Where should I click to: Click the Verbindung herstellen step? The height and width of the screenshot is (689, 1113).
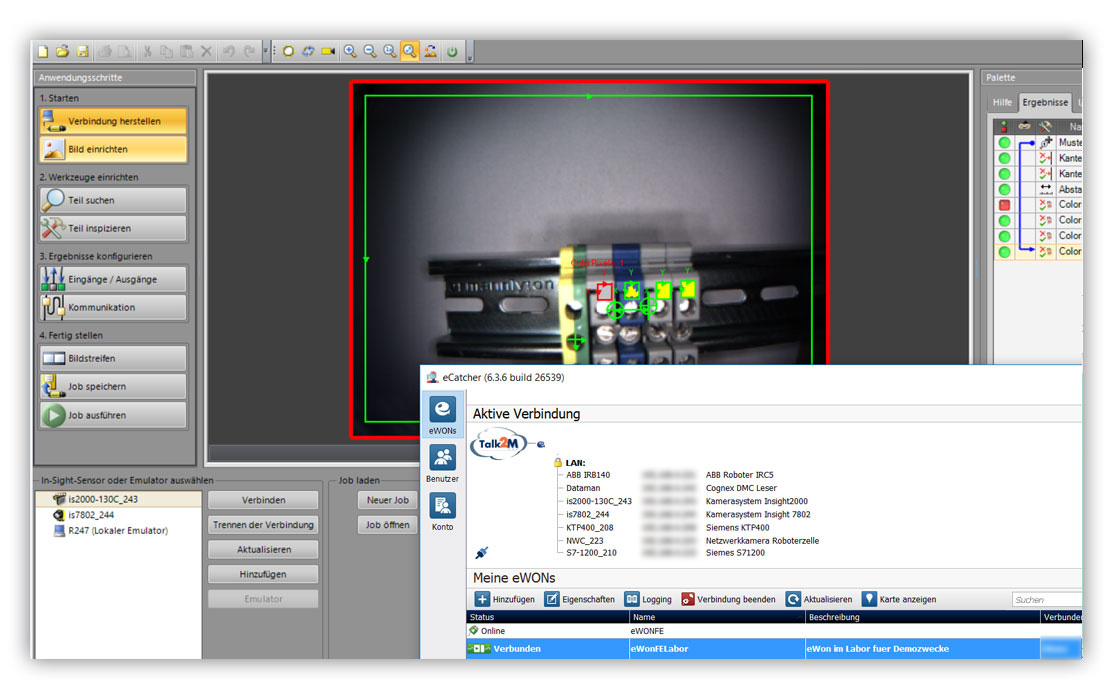pos(114,121)
